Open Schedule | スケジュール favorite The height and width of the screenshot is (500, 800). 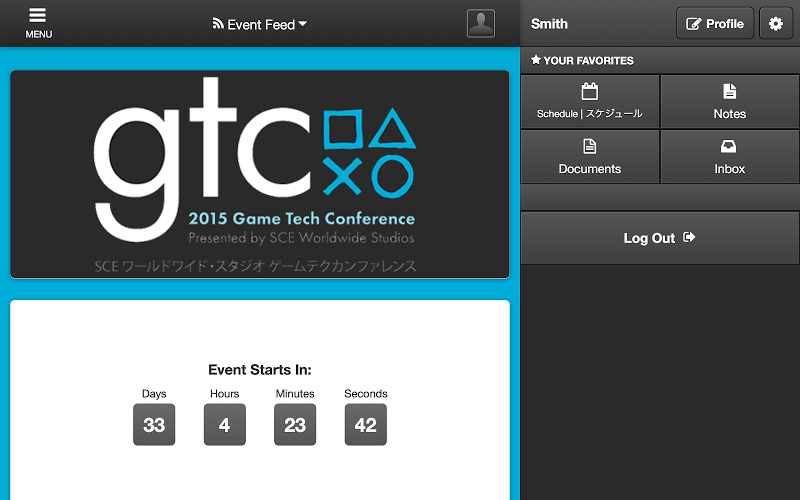point(590,102)
